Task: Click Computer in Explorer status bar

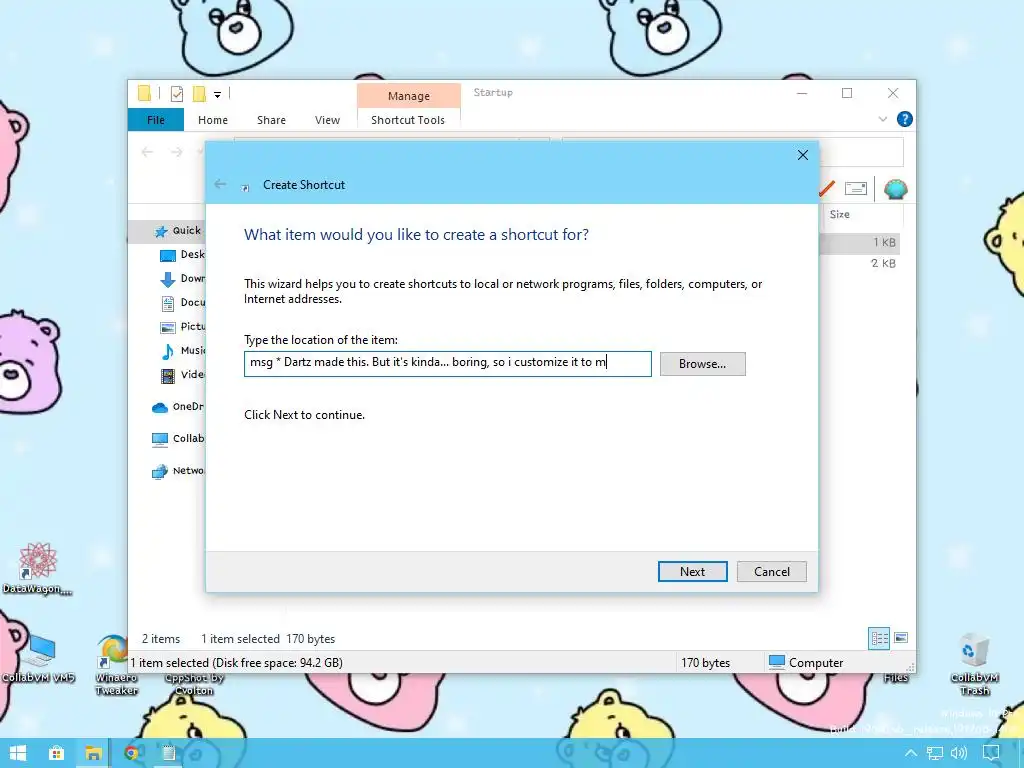Action: pyautogui.click(x=806, y=662)
